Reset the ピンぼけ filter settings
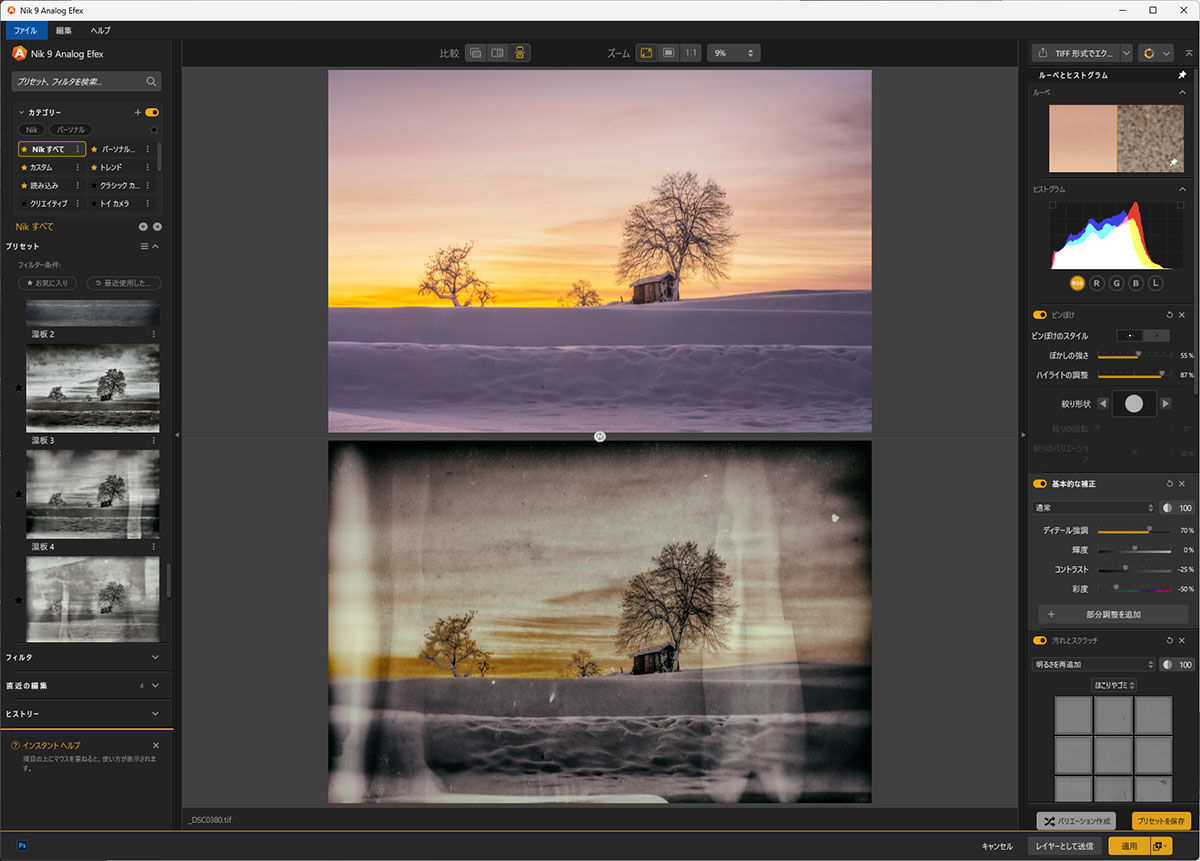 tap(1169, 315)
